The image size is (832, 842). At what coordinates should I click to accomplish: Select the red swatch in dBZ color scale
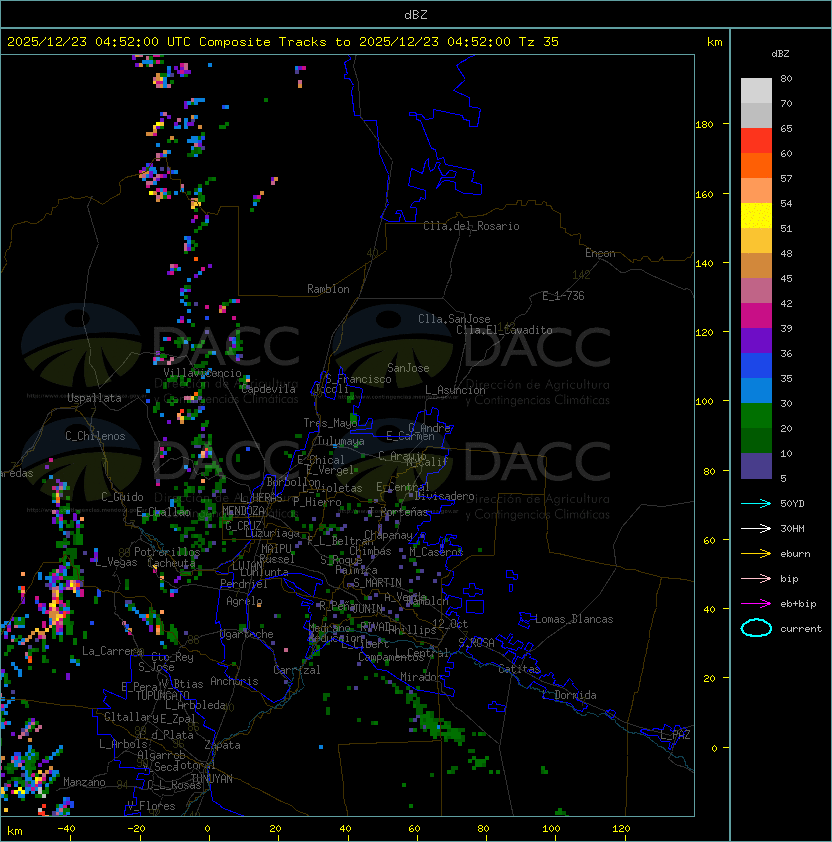click(x=756, y=141)
